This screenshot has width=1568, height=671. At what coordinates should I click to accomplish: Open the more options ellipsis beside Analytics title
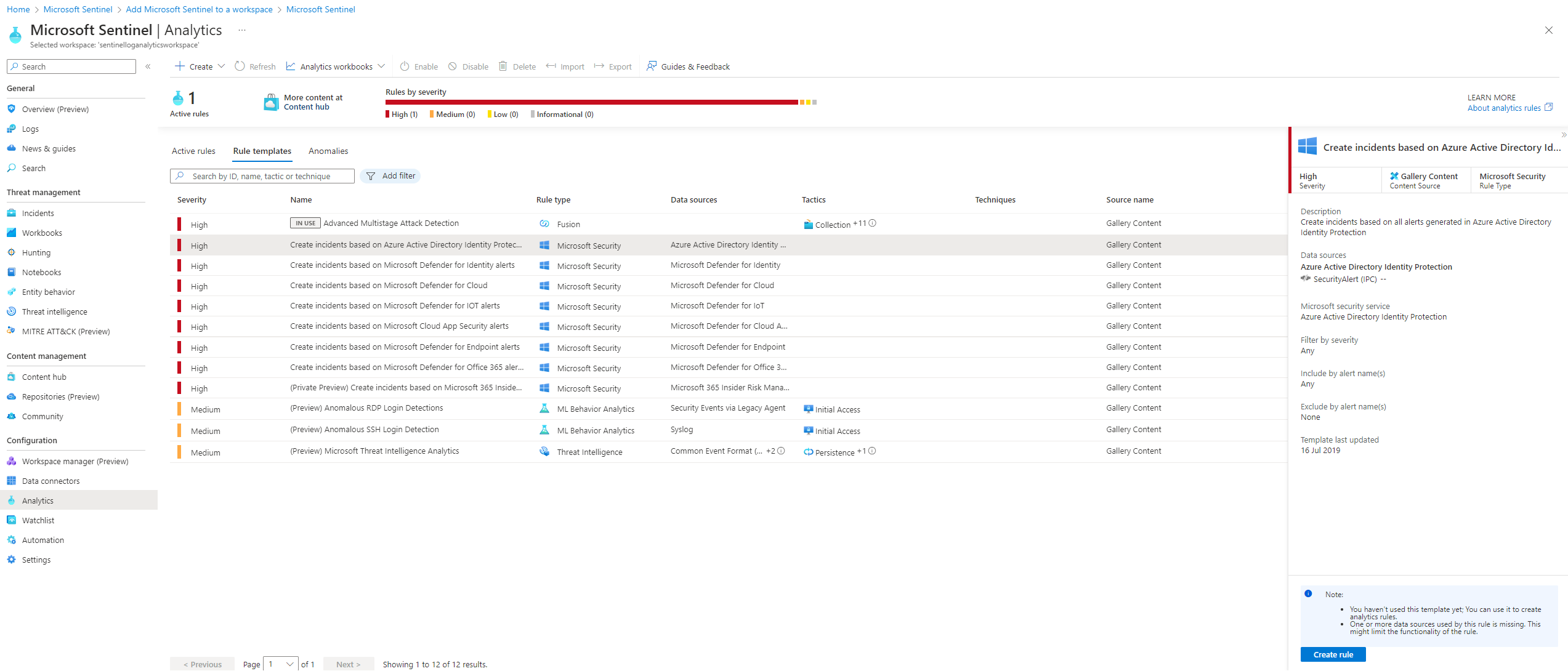(x=242, y=30)
